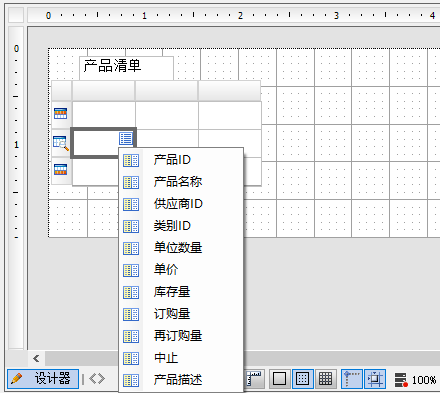Screen dimensions: 440x393
Task: Select the 产品清单 title text box
Action: [x=126, y=68]
